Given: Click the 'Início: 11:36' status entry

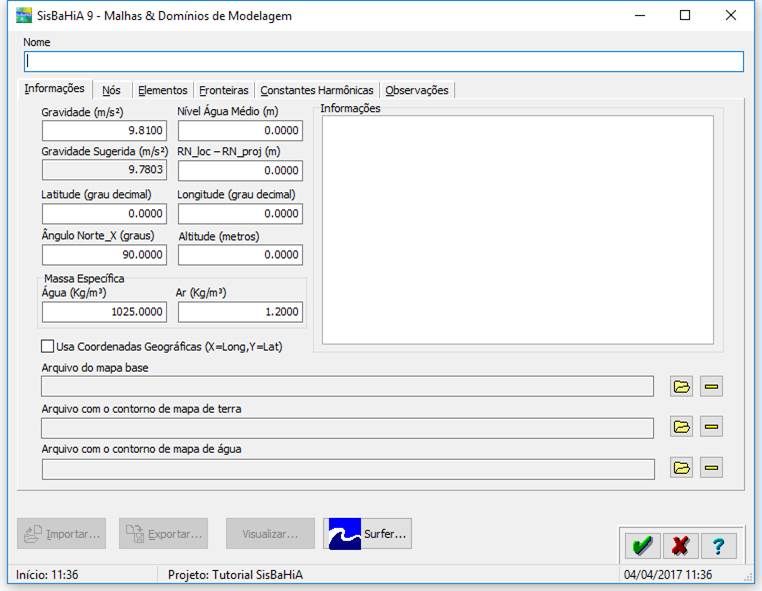Looking at the screenshot, I should [47, 575].
